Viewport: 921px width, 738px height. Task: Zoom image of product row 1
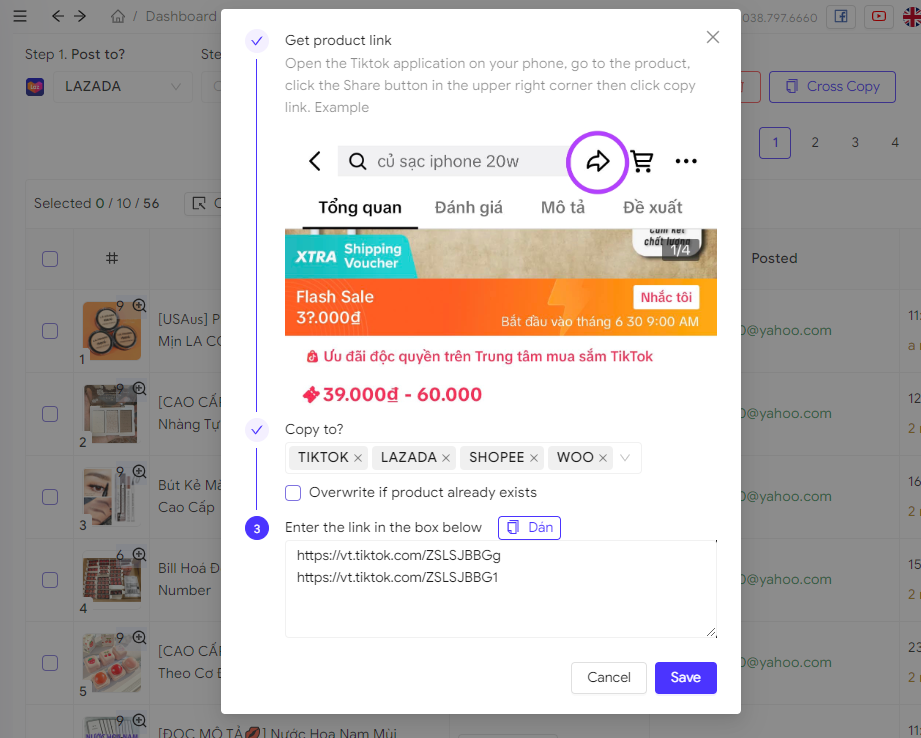point(139,306)
